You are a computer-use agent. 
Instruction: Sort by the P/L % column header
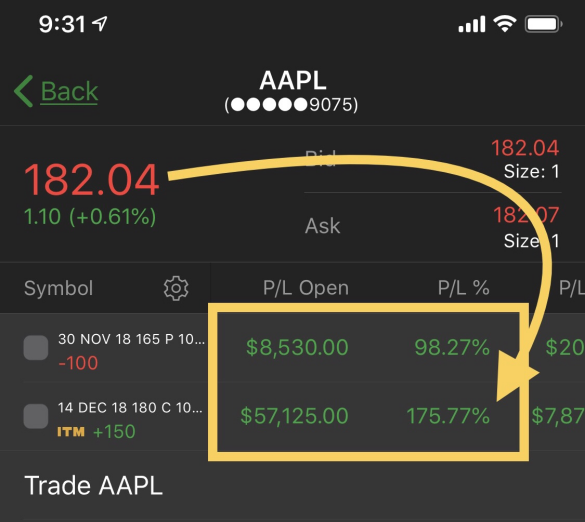(x=463, y=288)
